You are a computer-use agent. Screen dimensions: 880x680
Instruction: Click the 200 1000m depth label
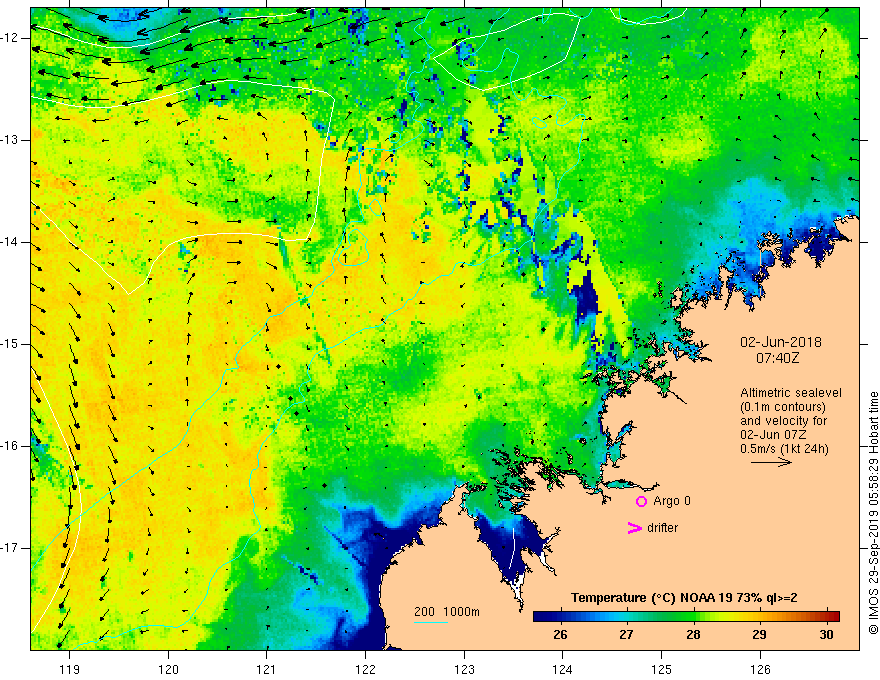447,612
